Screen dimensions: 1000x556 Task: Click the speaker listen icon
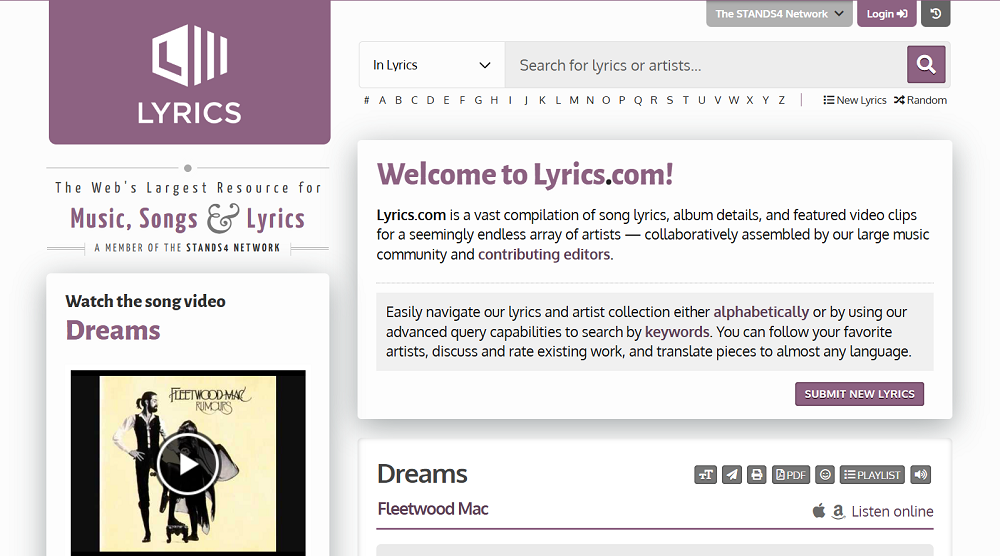tap(920, 474)
